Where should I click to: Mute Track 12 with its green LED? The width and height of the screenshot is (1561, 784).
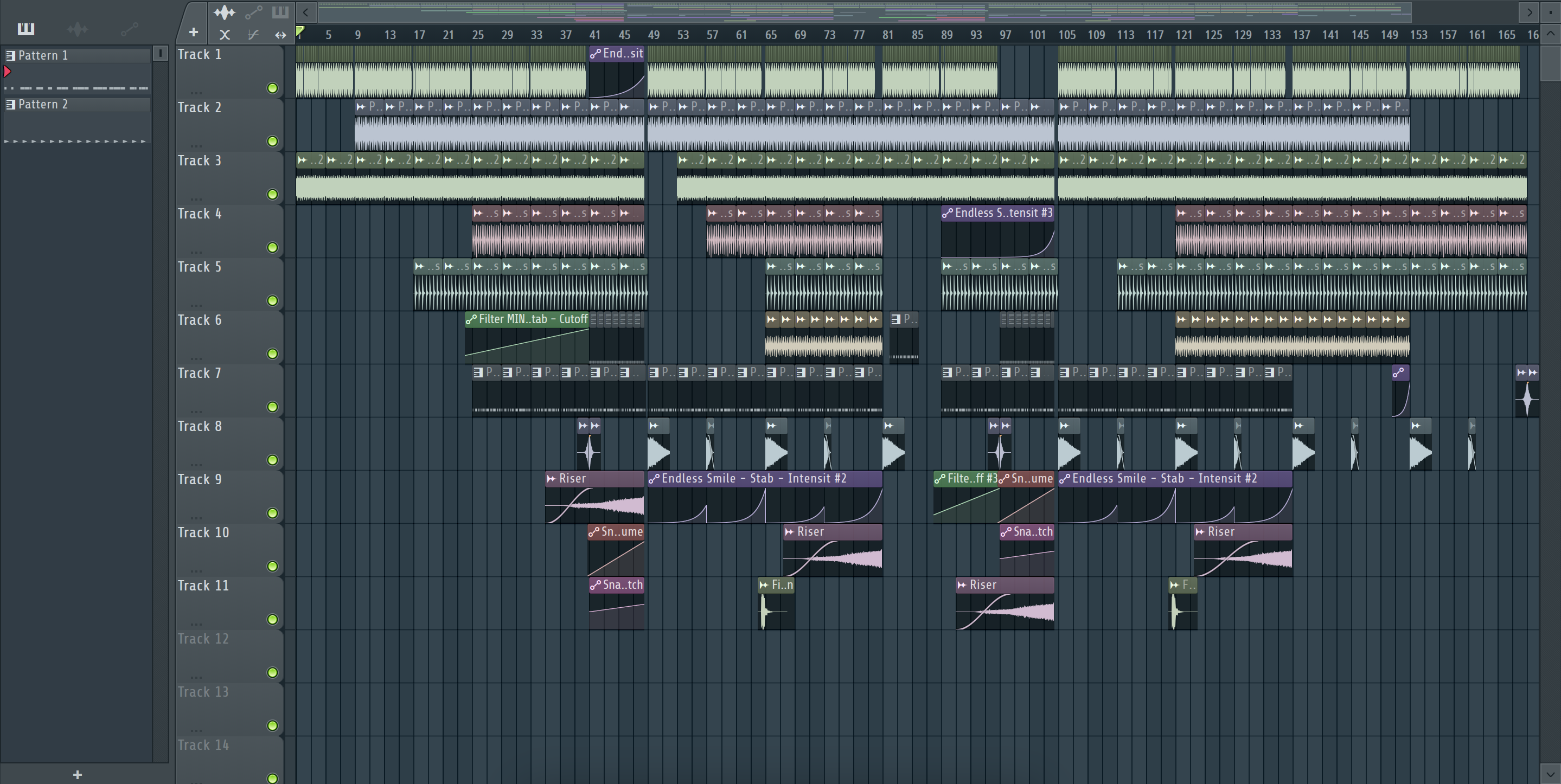pyautogui.click(x=273, y=672)
